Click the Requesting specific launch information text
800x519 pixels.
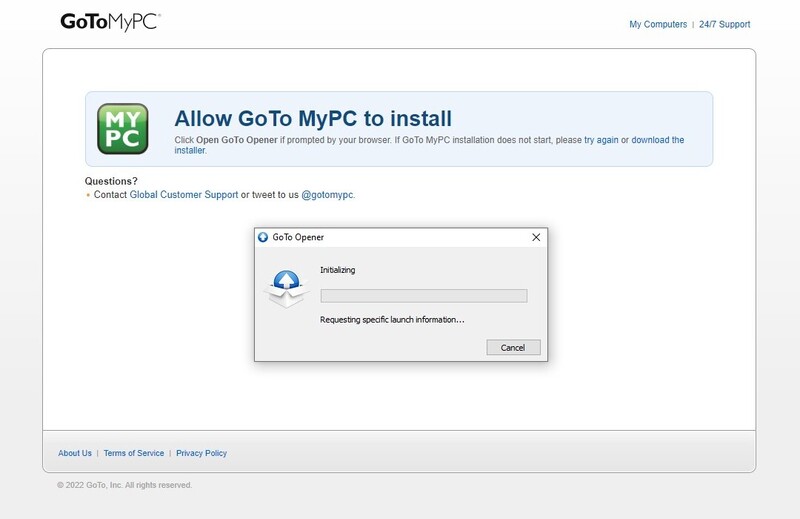pyautogui.click(x=392, y=319)
